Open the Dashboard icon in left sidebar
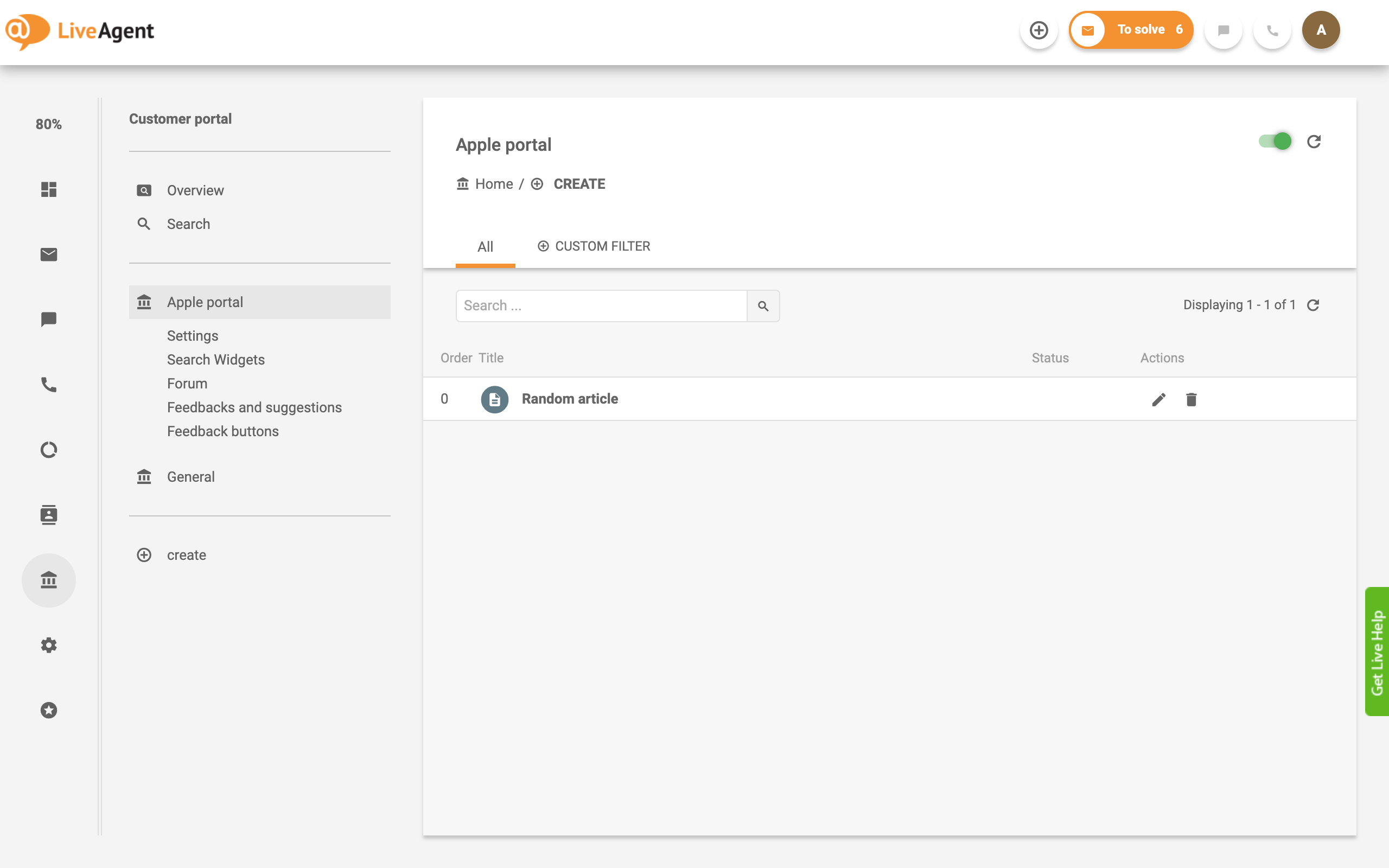1389x868 pixels. coord(49,189)
